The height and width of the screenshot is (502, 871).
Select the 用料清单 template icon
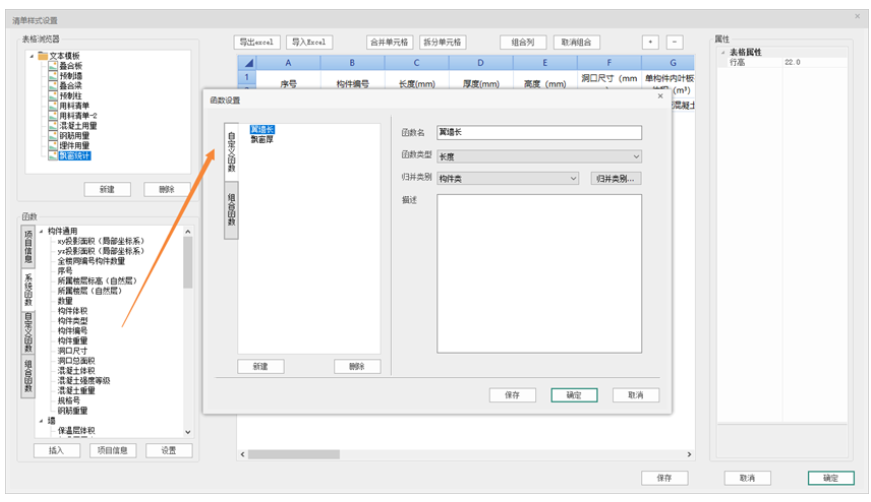tap(53, 106)
